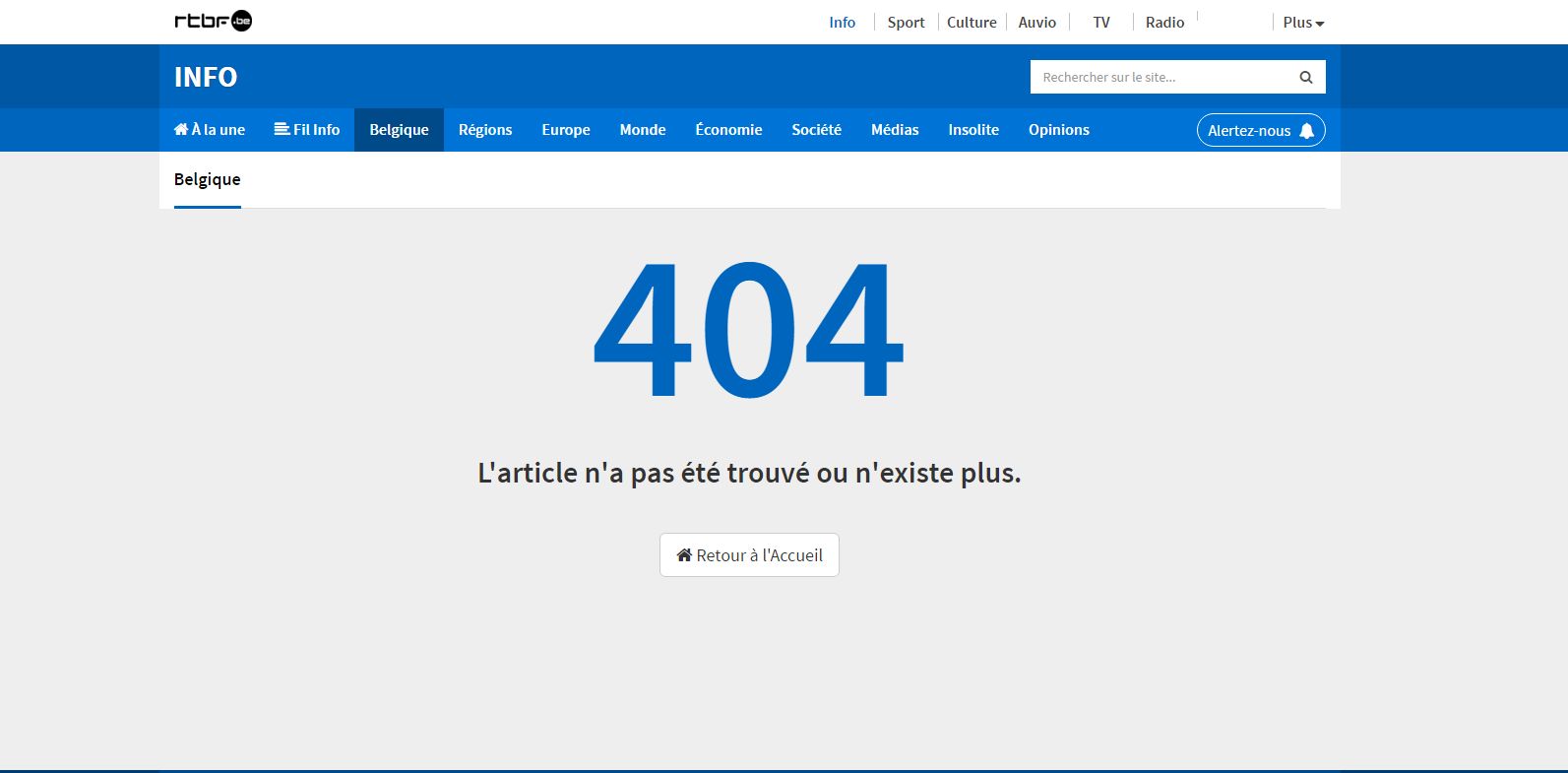Click the search magnifier icon
This screenshot has width=1568, height=773.
pos(1305,77)
